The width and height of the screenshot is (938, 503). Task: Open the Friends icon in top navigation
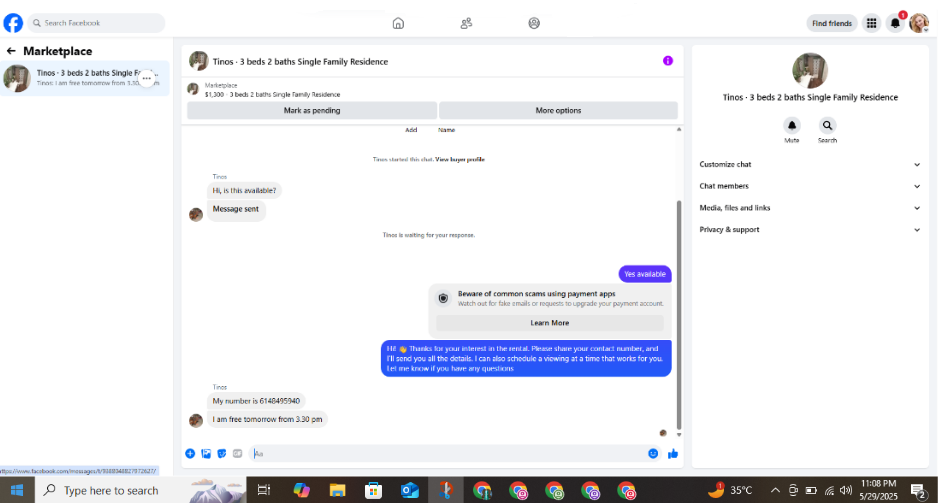coord(466,23)
